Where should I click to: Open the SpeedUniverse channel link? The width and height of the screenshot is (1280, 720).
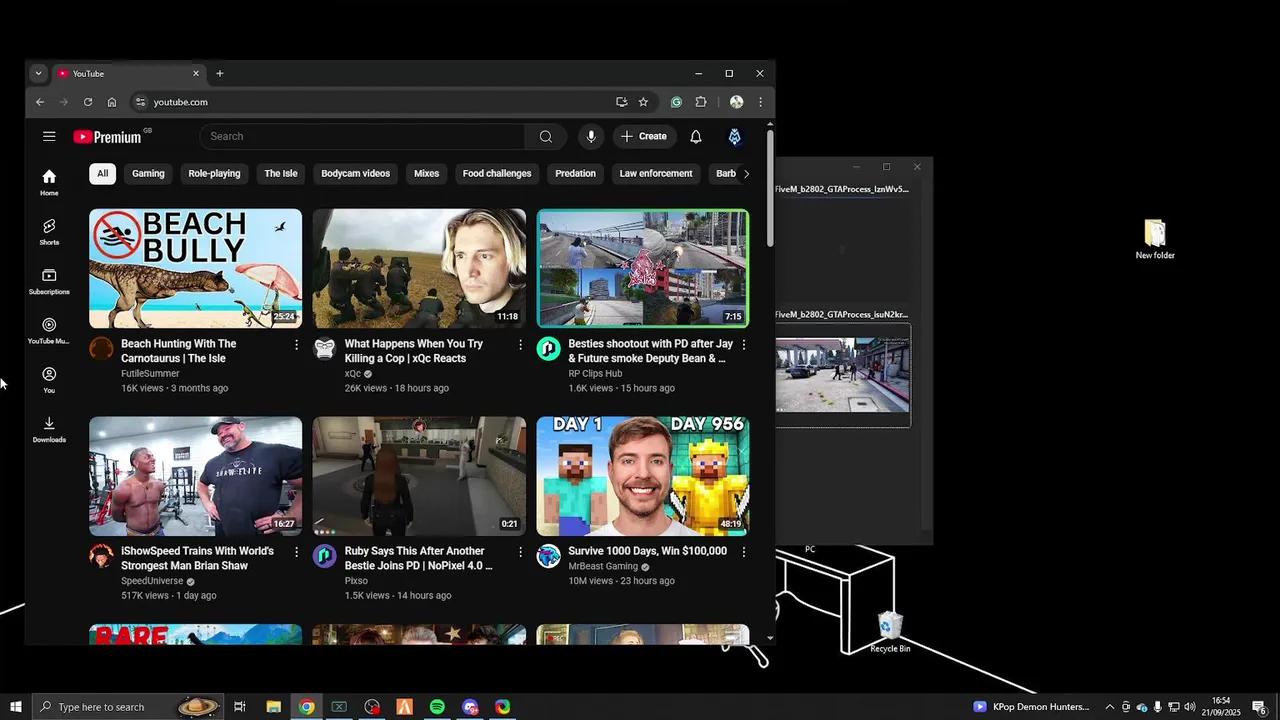point(152,581)
